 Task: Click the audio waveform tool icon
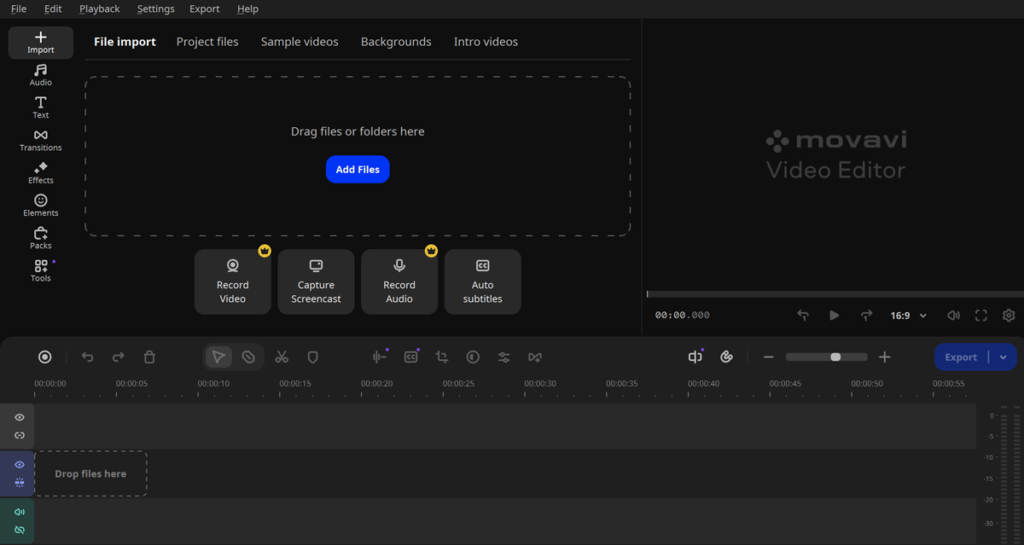(x=379, y=357)
